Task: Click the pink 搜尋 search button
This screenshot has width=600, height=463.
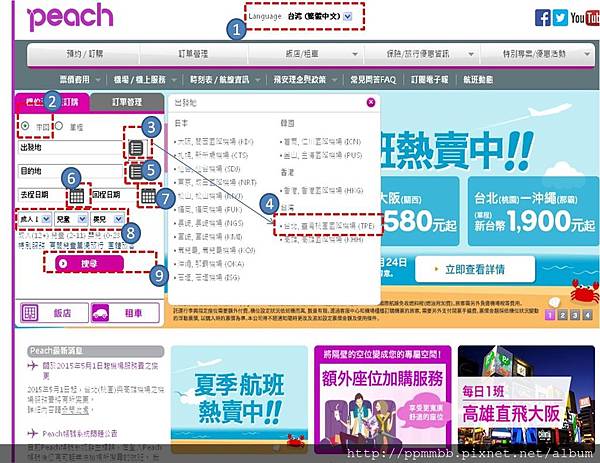Action: pyautogui.click(x=89, y=263)
